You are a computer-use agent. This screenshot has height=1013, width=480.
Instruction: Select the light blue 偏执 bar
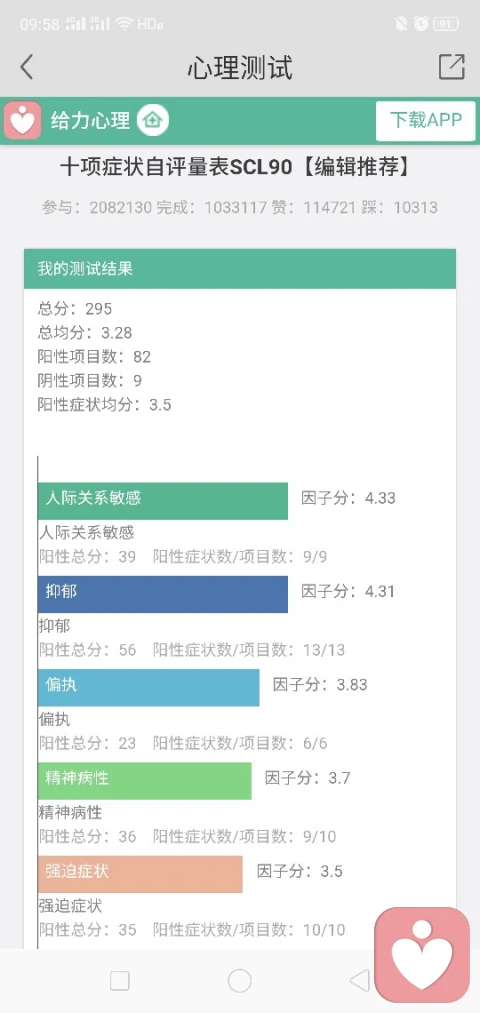149,687
